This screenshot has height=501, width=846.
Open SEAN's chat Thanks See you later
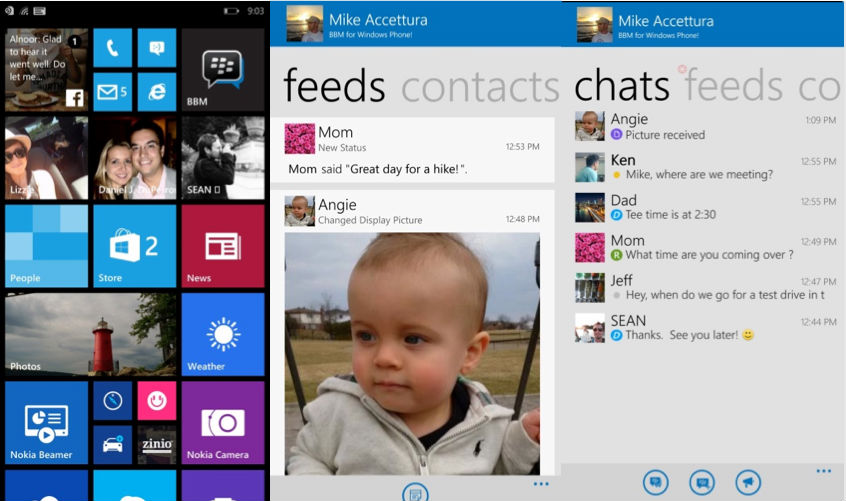[x=705, y=328]
